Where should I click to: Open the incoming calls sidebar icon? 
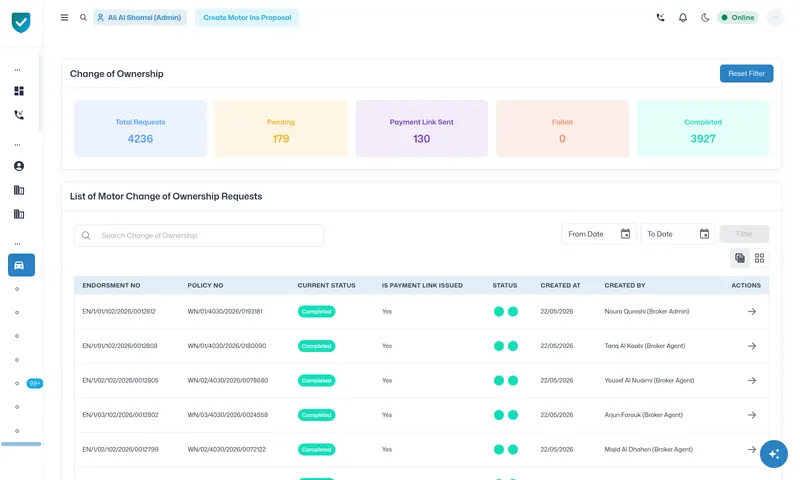[x=19, y=115]
